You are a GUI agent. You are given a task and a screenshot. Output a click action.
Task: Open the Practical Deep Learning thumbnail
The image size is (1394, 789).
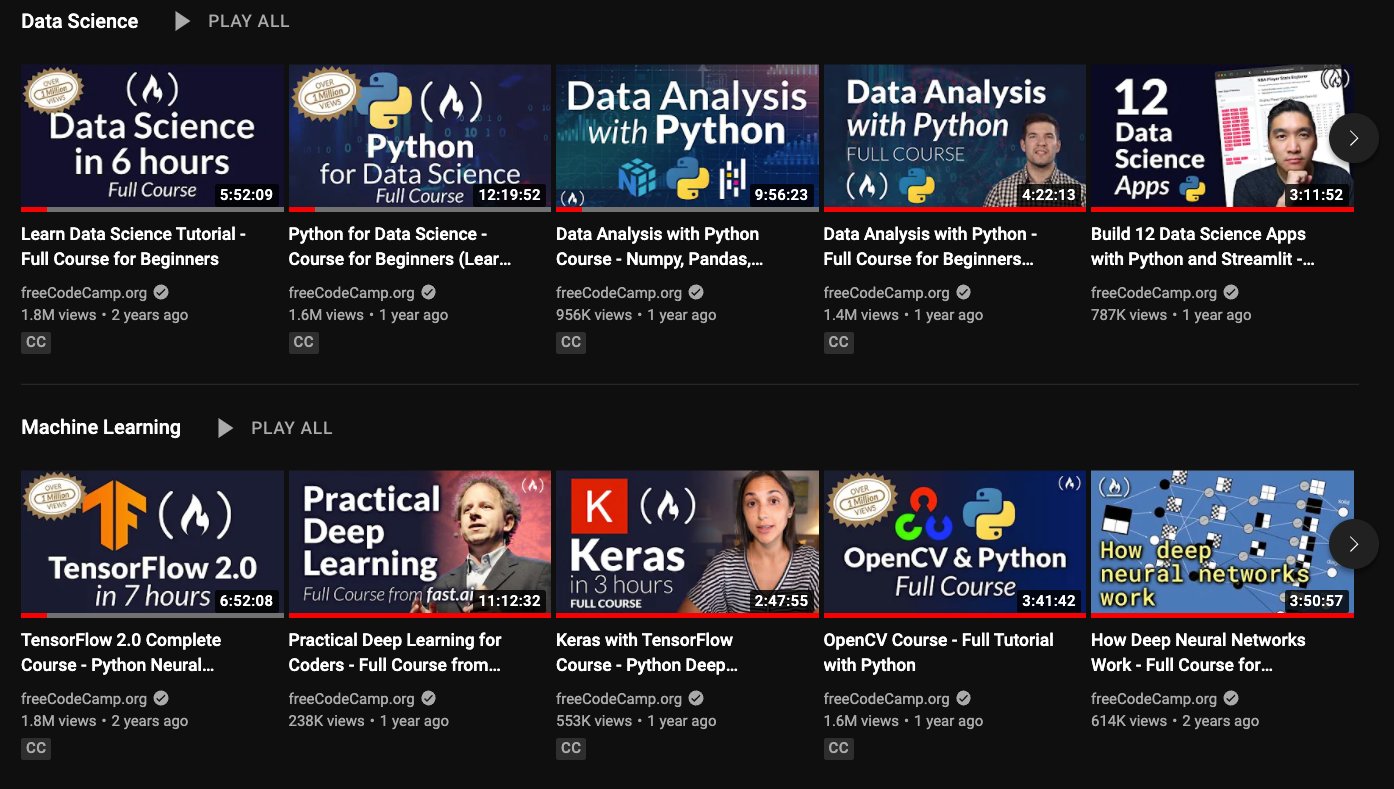point(420,544)
